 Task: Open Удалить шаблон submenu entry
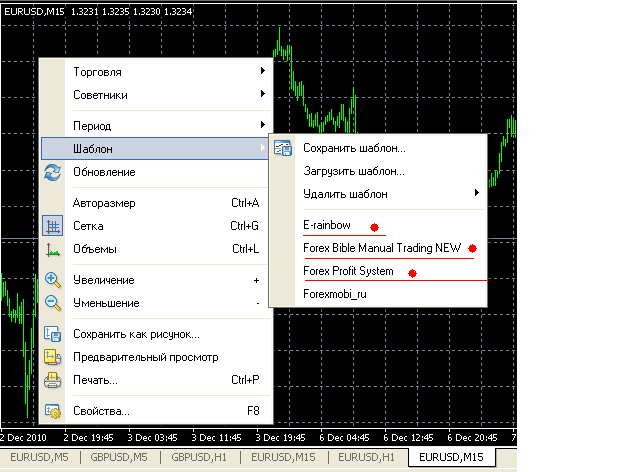(378, 194)
